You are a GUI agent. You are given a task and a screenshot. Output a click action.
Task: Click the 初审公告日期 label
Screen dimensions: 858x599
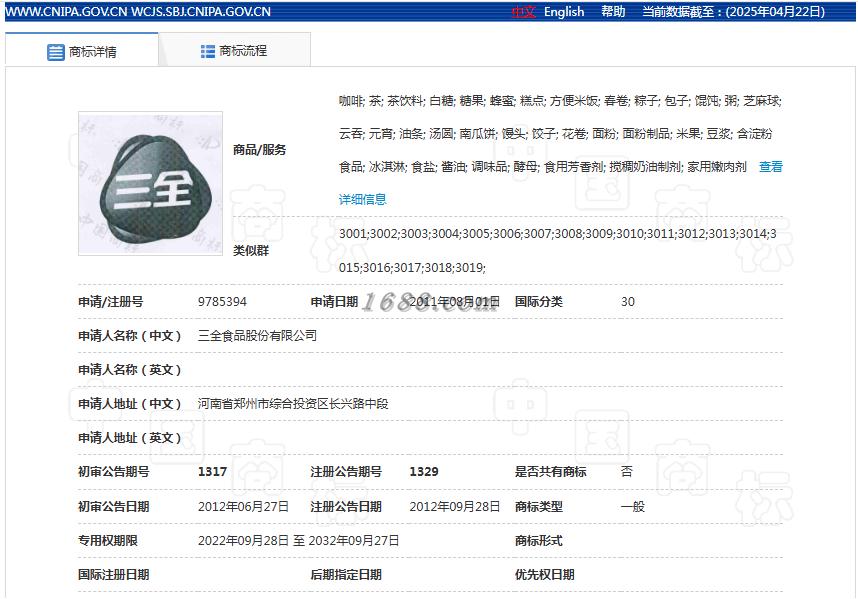point(113,507)
